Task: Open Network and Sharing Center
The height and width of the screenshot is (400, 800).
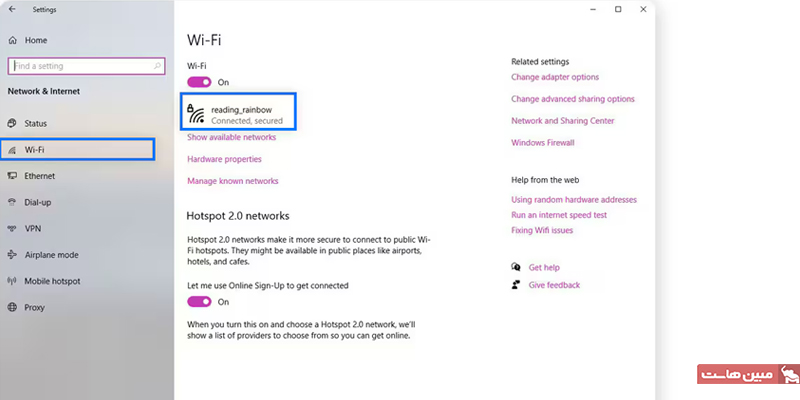Action: (562, 121)
